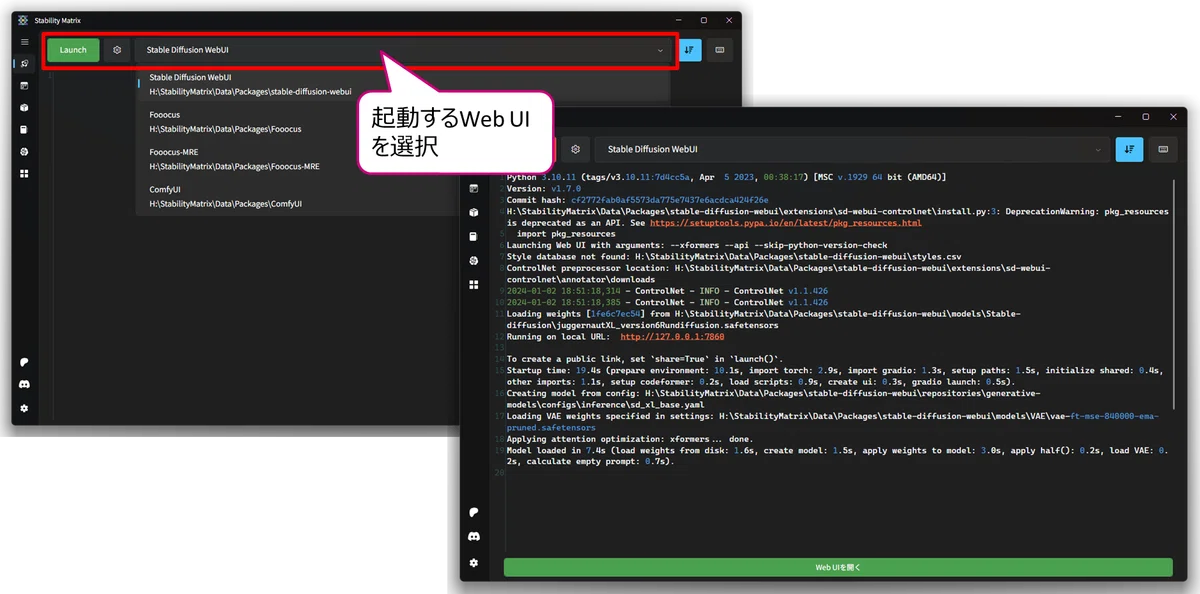The image size is (1200, 594).
Task: Click the package dropdown chevron in back window
Action: 660,50
